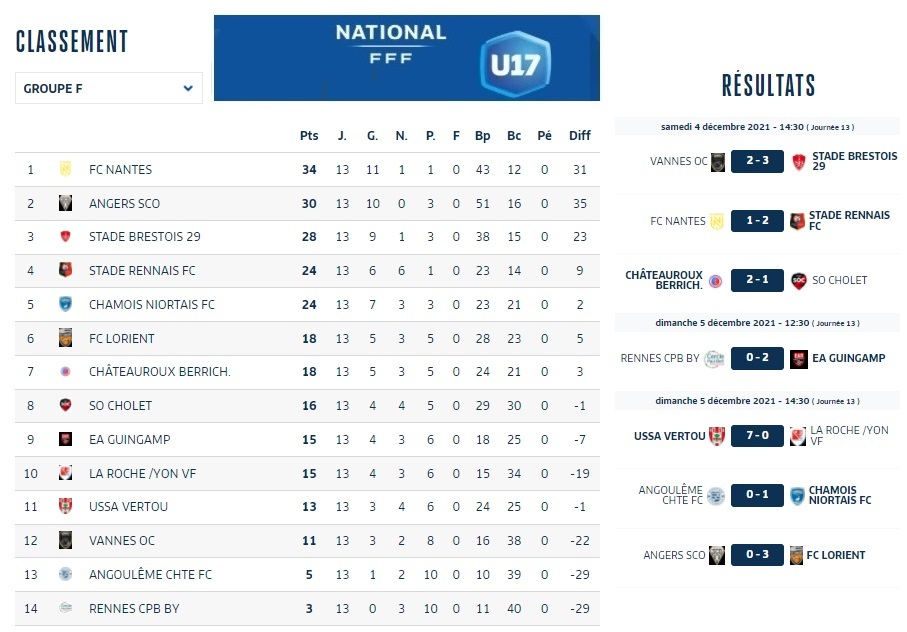Click the USSA Vertou crest in results
This screenshot has height=632, width=907.
pyautogui.click(x=715, y=436)
